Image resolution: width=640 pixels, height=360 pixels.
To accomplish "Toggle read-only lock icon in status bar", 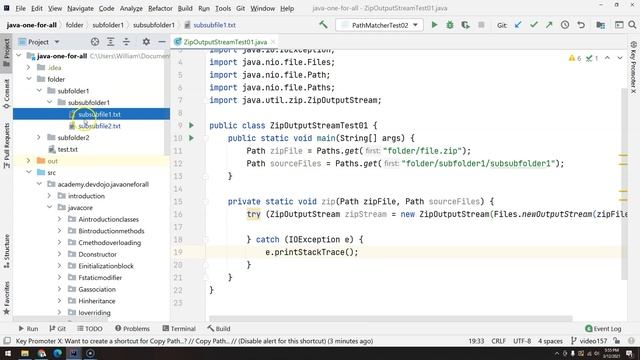I will click(617, 341).
